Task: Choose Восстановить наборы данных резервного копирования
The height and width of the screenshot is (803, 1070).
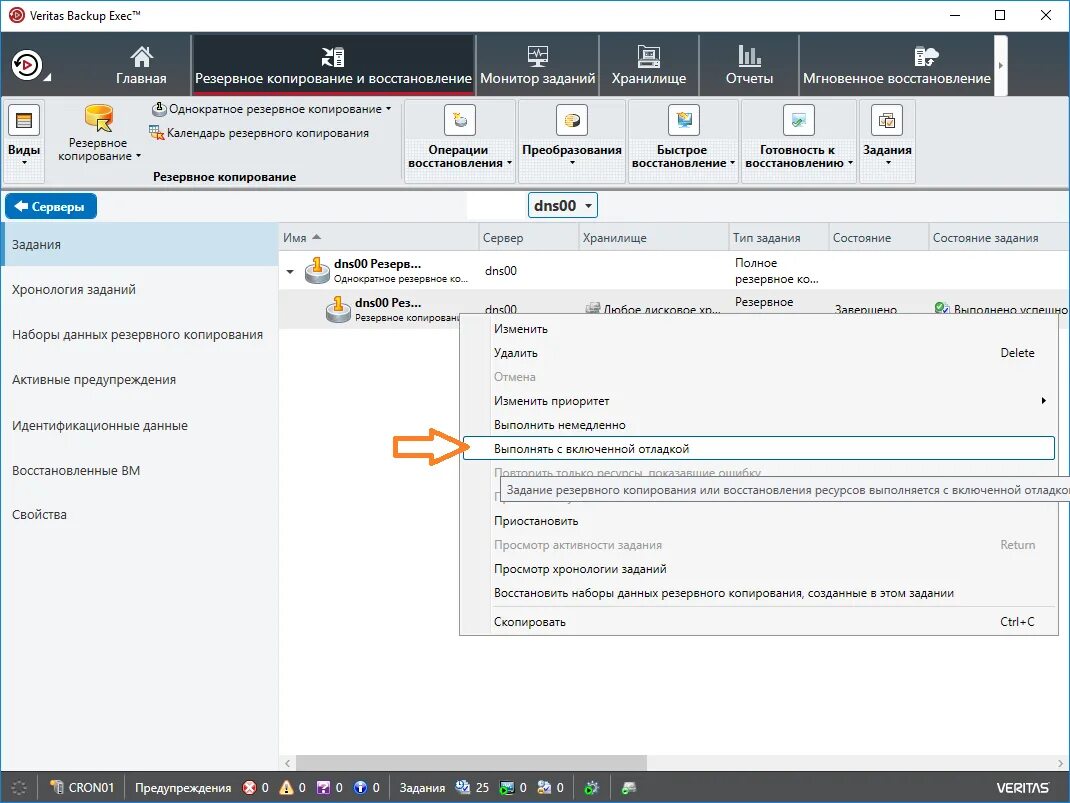Action: (759, 593)
